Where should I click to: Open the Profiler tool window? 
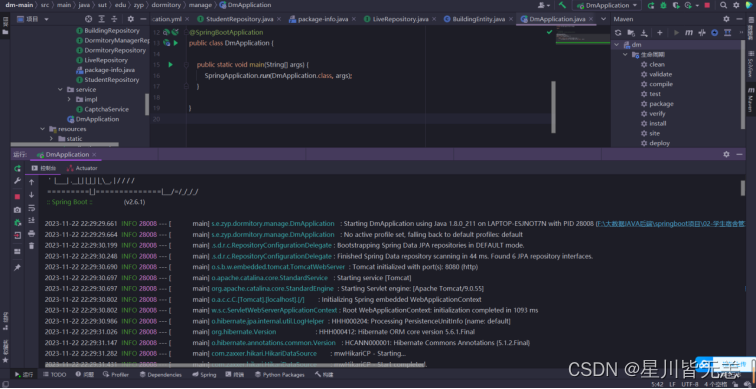[116, 375]
